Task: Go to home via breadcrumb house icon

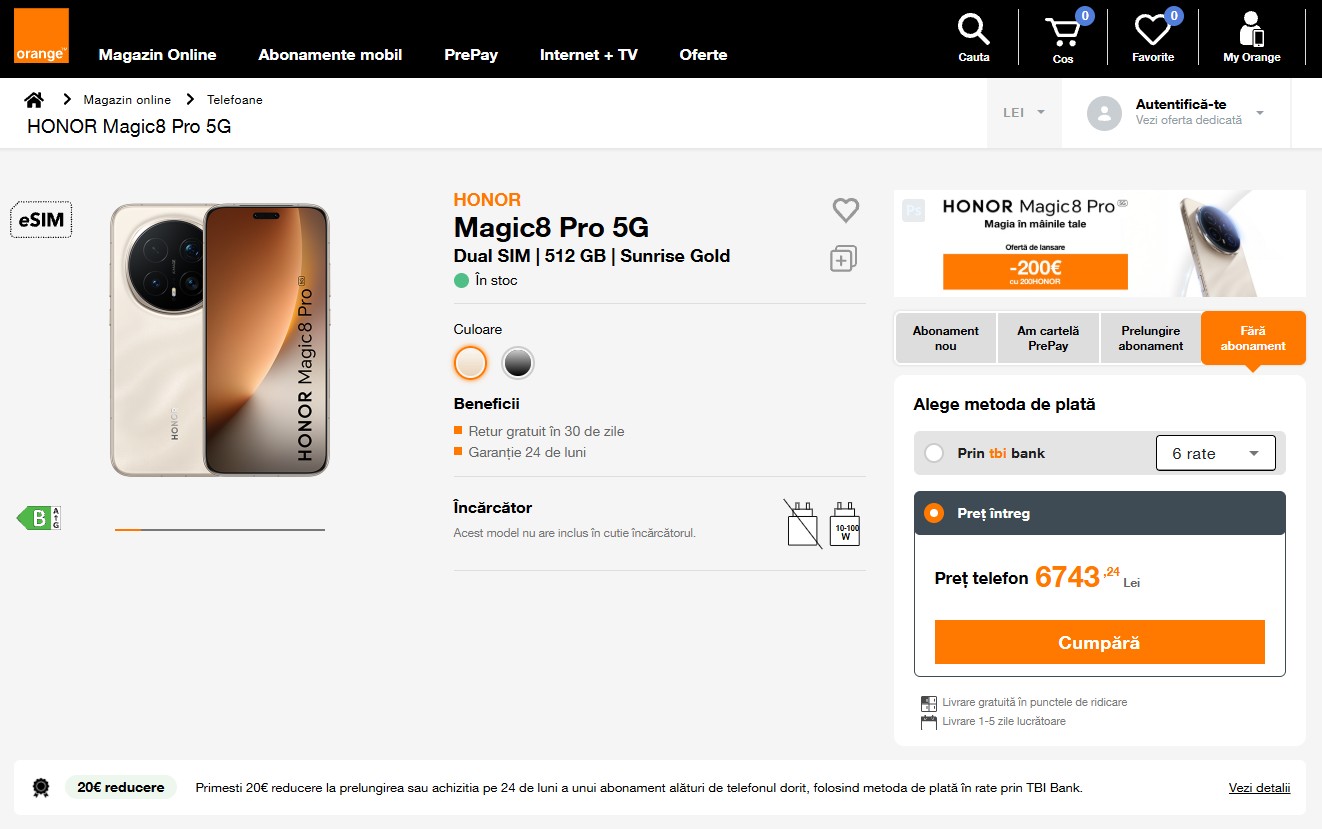Action: coord(34,100)
